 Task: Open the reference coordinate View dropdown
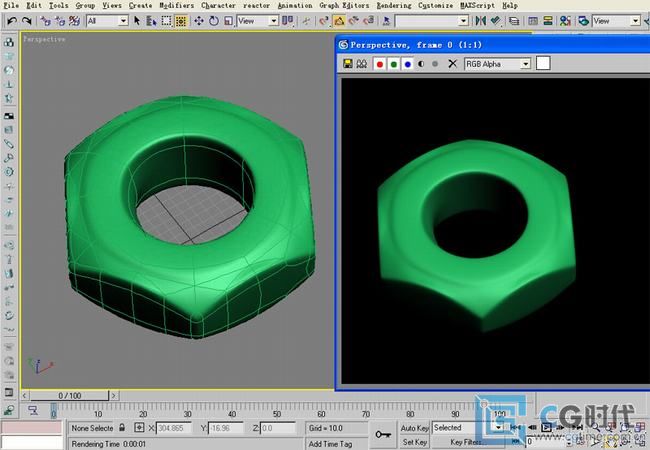tap(257, 21)
